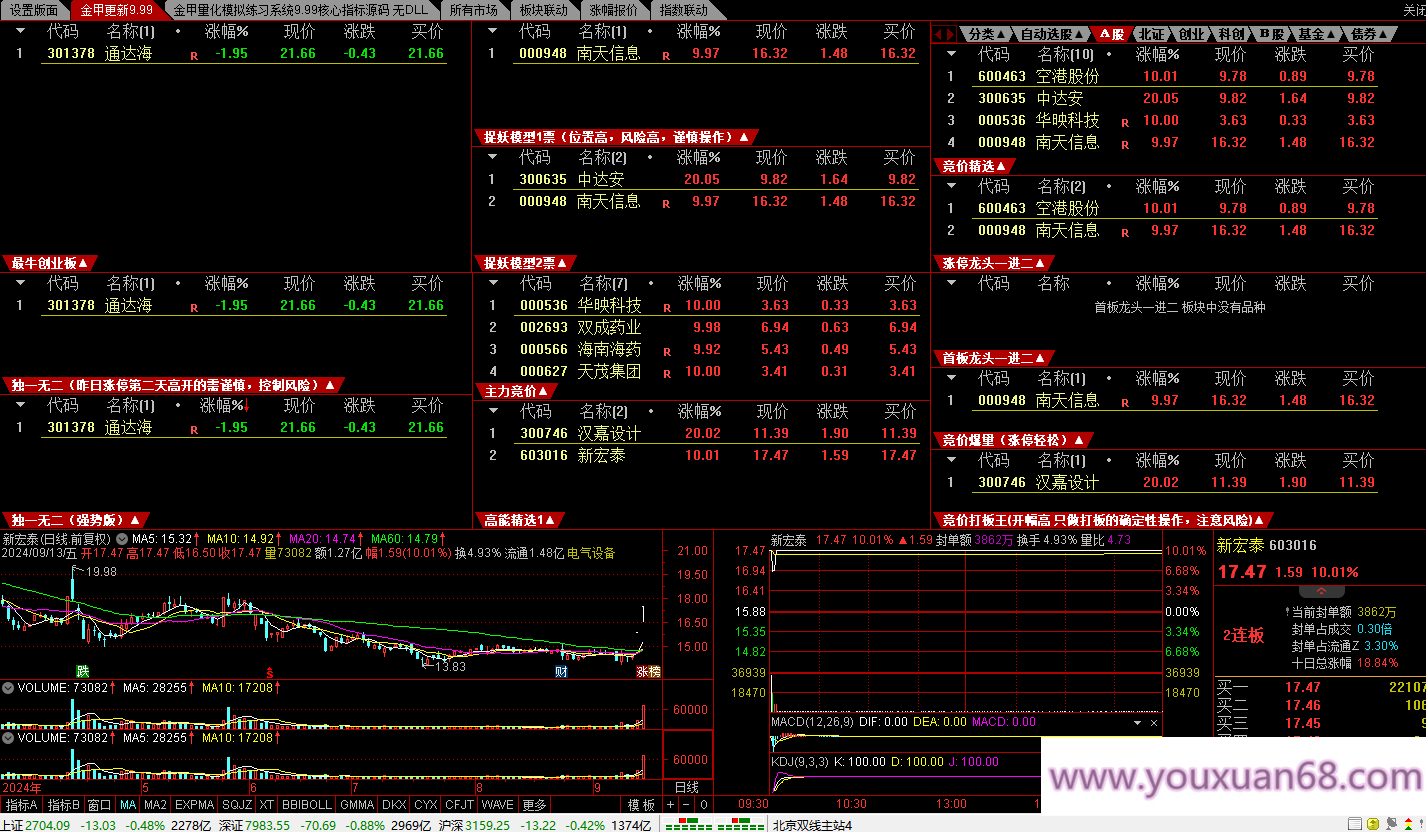The image size is (1426, 832).
Task: Click the 涨榜 marker on the K-line chart
Action: pyautogui.click(x=648, y=672)
